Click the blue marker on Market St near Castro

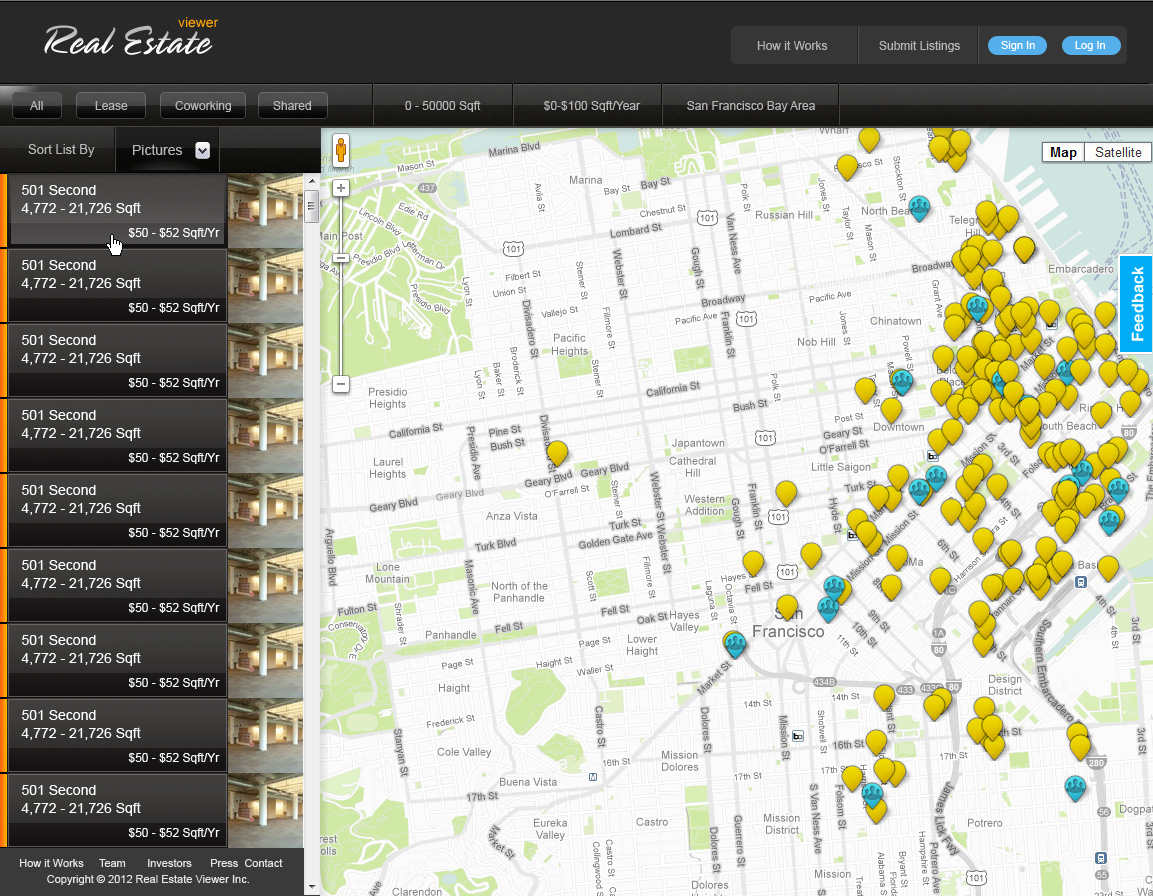coord(736,643)
